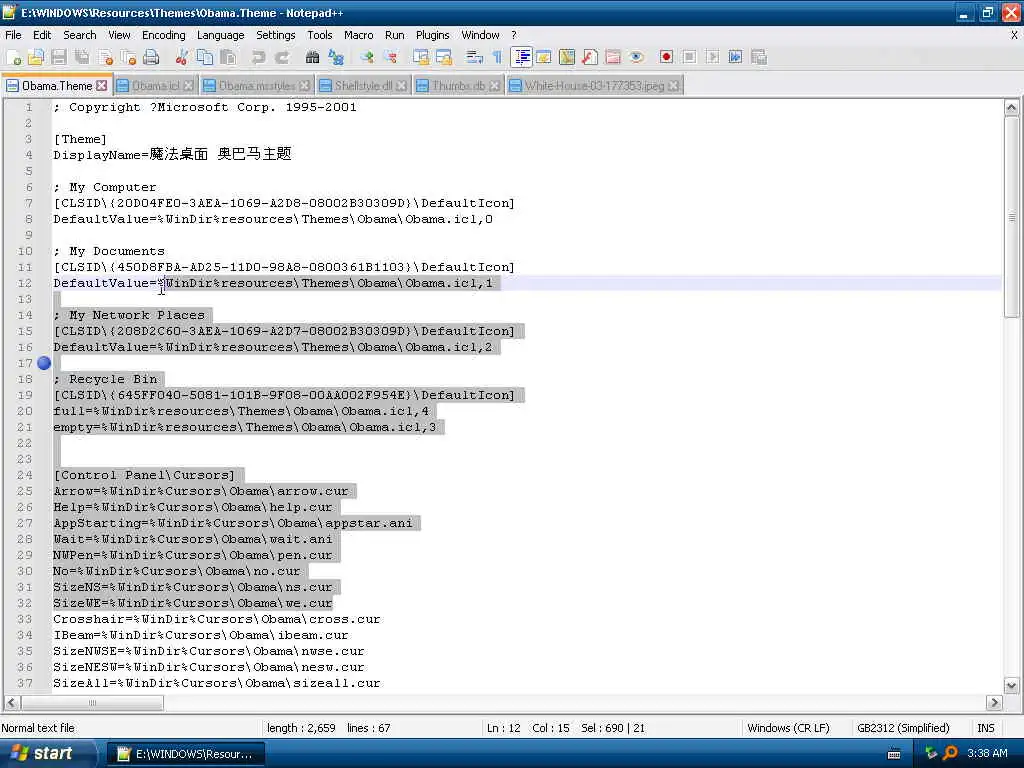Open the Language menu
This screenshot has width=1024, height=768.
click(221, 35)
